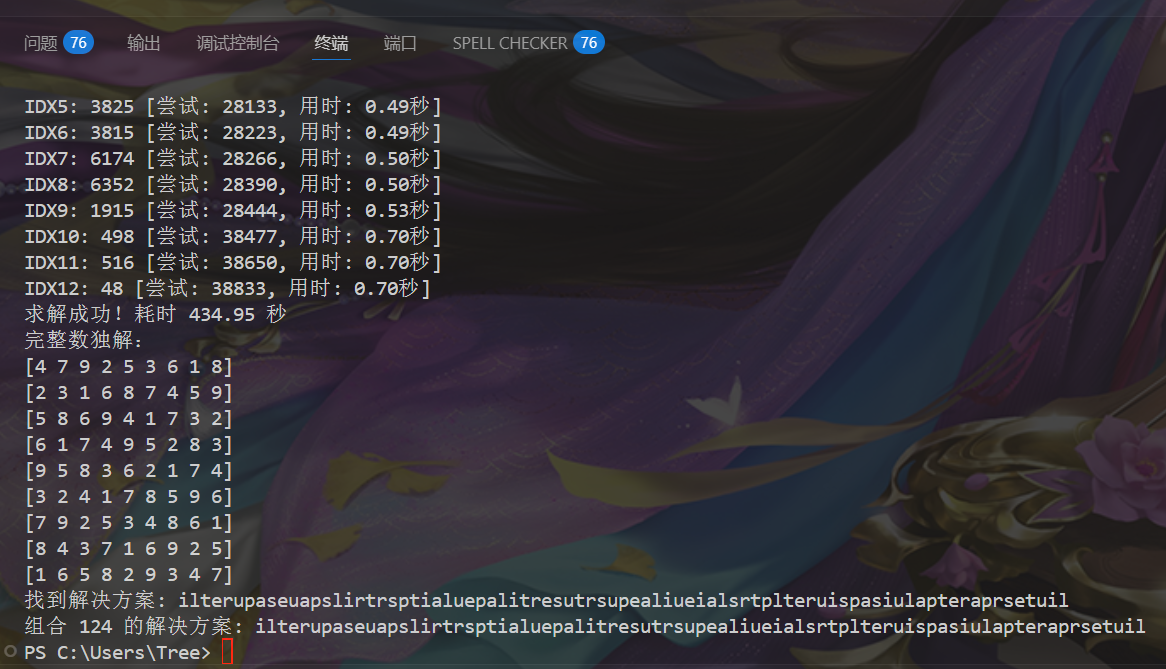The height and width of the screenshot is (669, 1166).
Task: Click the line 求解成功! 耗时 434.95 秒
Action: coord(155,314)
